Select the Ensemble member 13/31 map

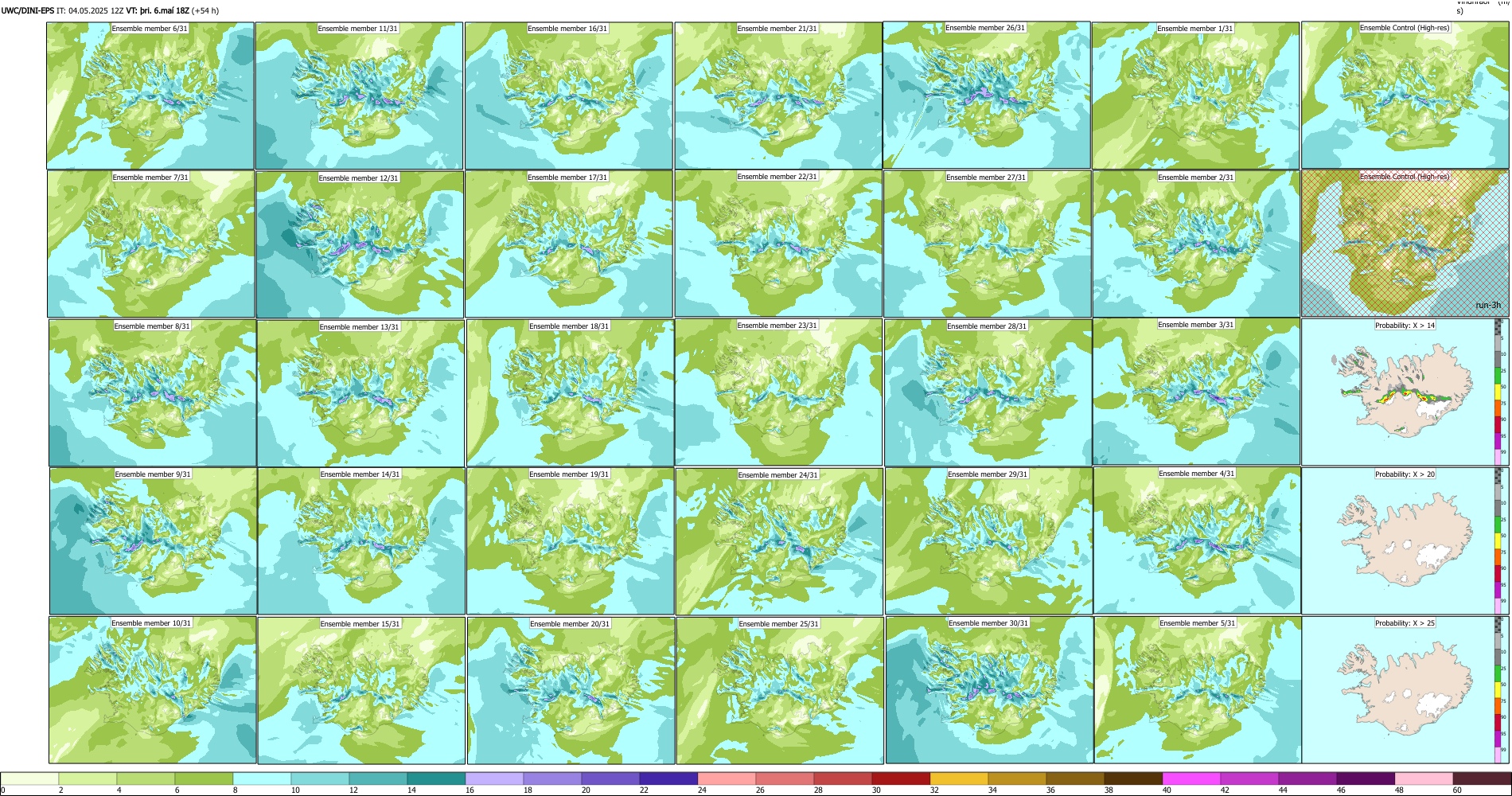point(360,393)
